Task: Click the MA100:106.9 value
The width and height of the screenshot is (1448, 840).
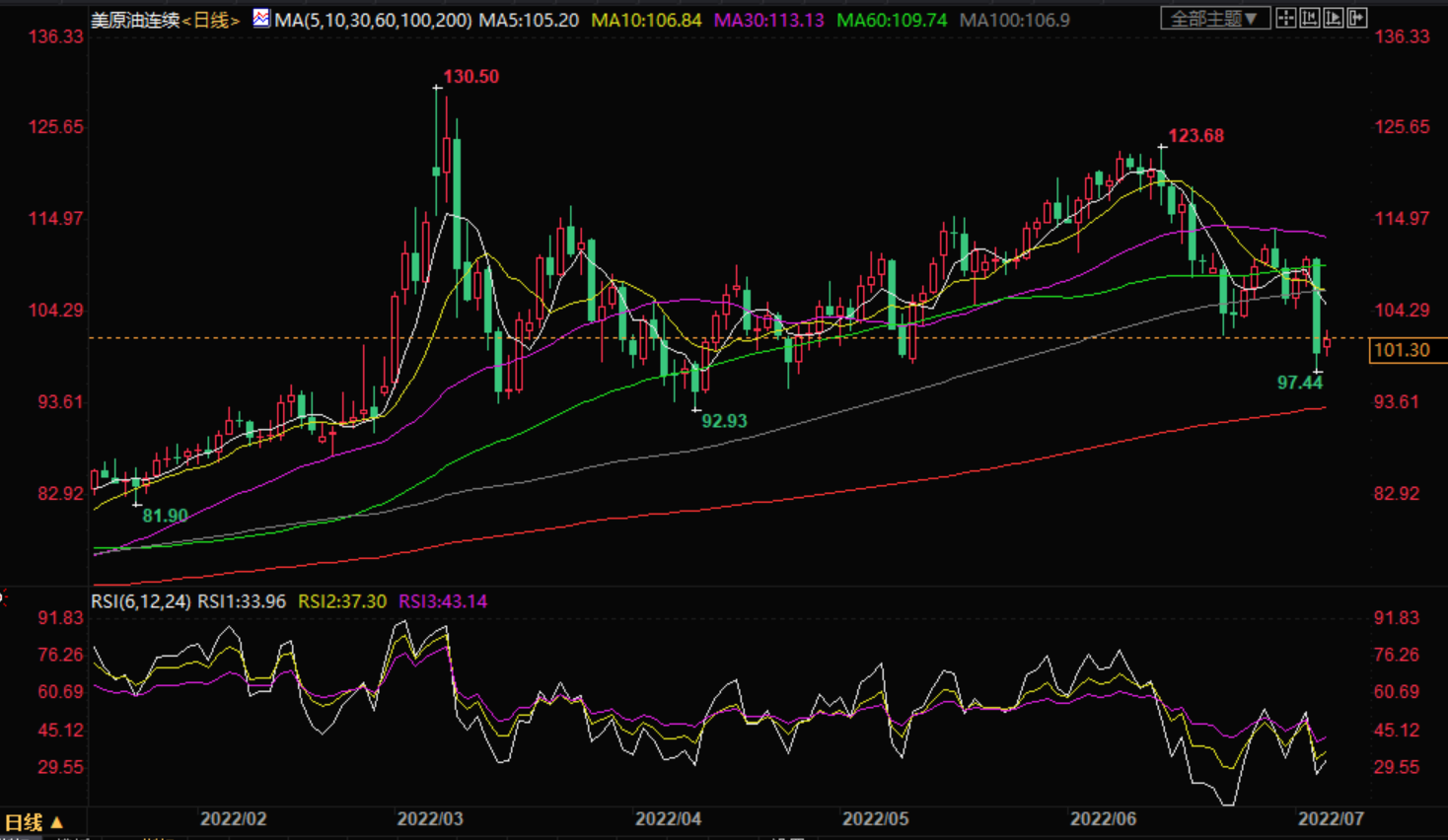Action: 1014,20
